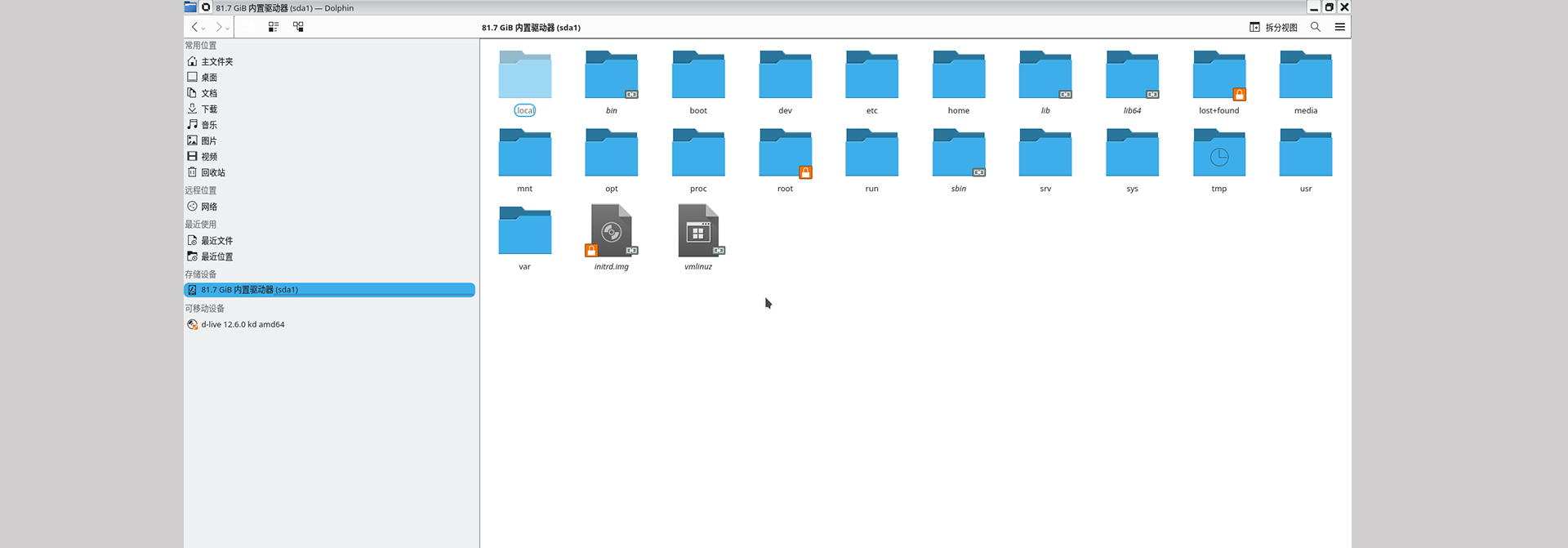Open 最近文件 recent files entry

point(216,241)
